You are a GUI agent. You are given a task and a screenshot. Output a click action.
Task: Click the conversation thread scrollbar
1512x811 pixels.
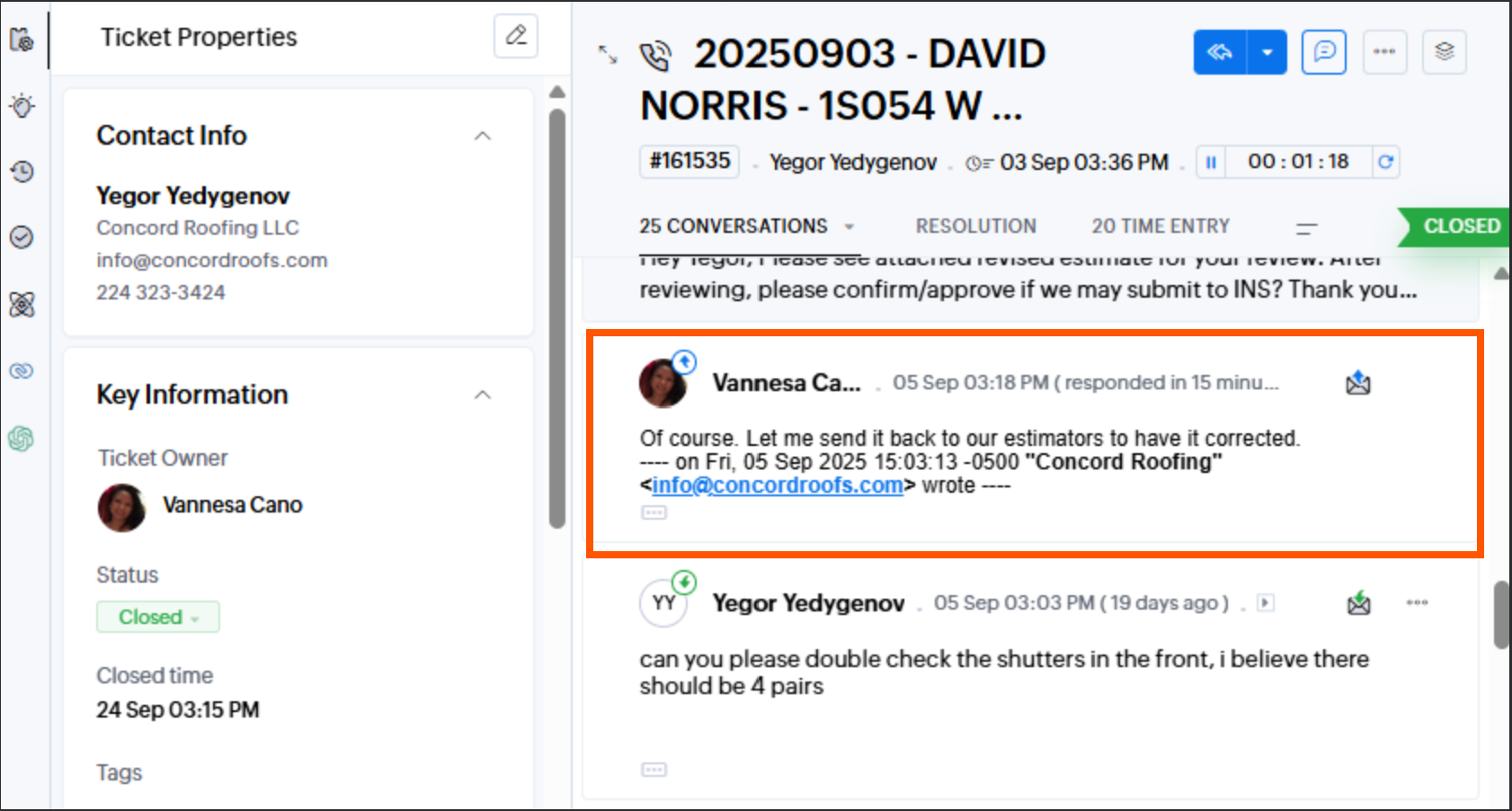tap(1501, 615)
